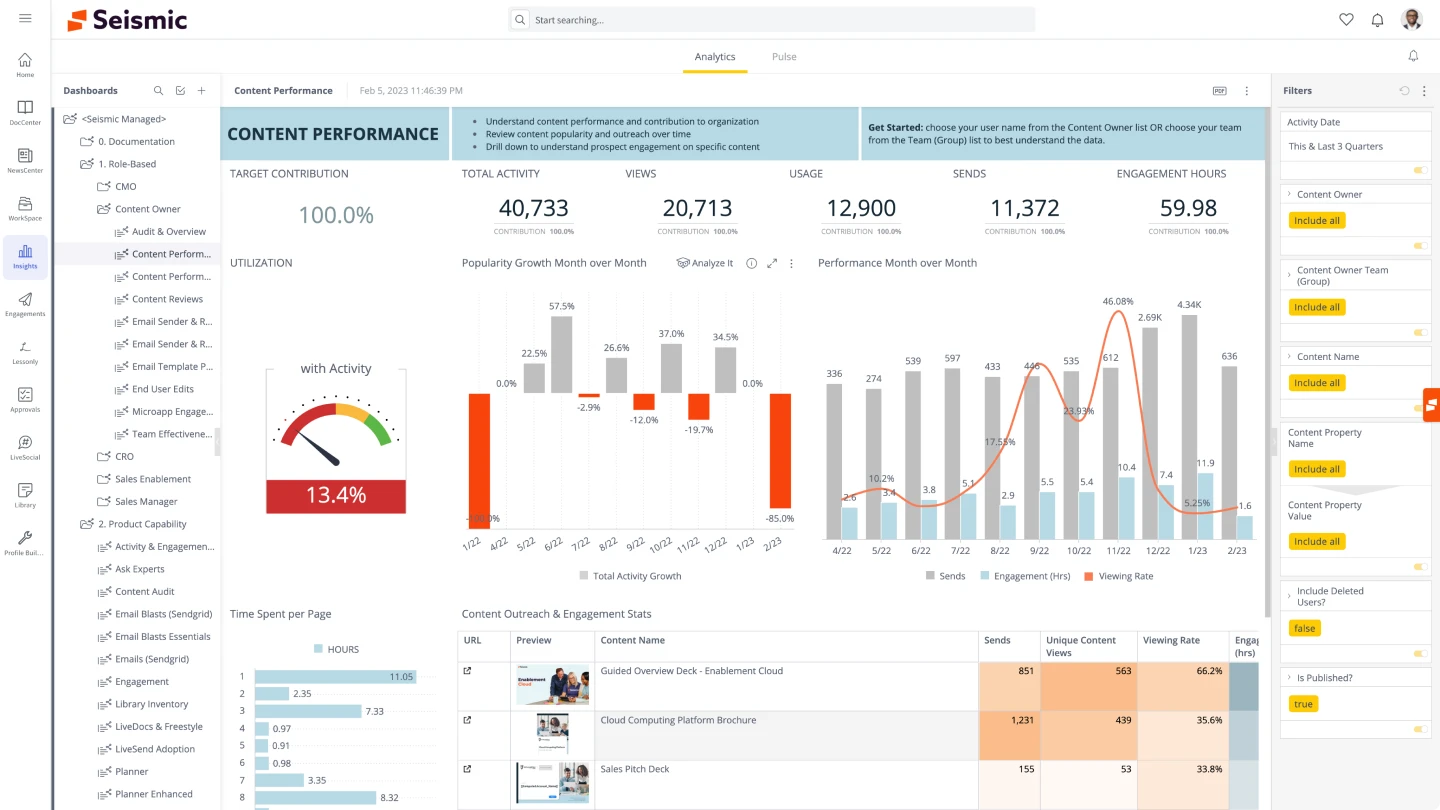Click the bell icon beside Pulse tab row
This screenshot has width=1440, height=810.
coord(1413,56)
